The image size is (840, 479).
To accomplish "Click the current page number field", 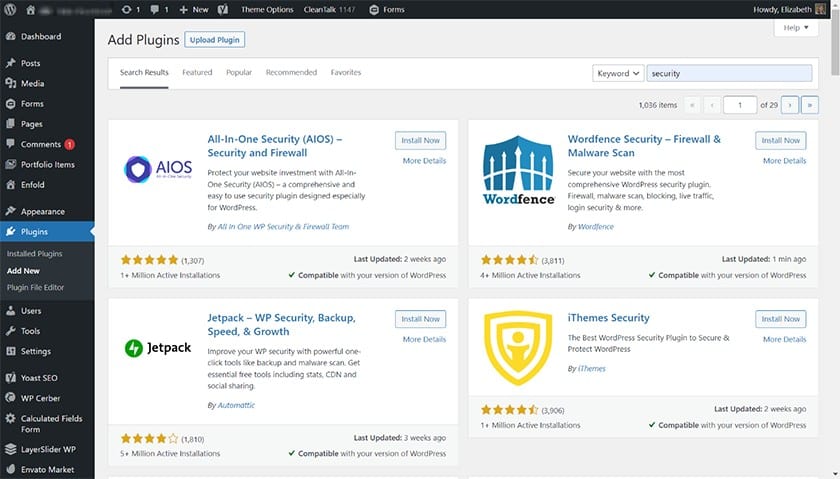I will click(x=740, y=105).
